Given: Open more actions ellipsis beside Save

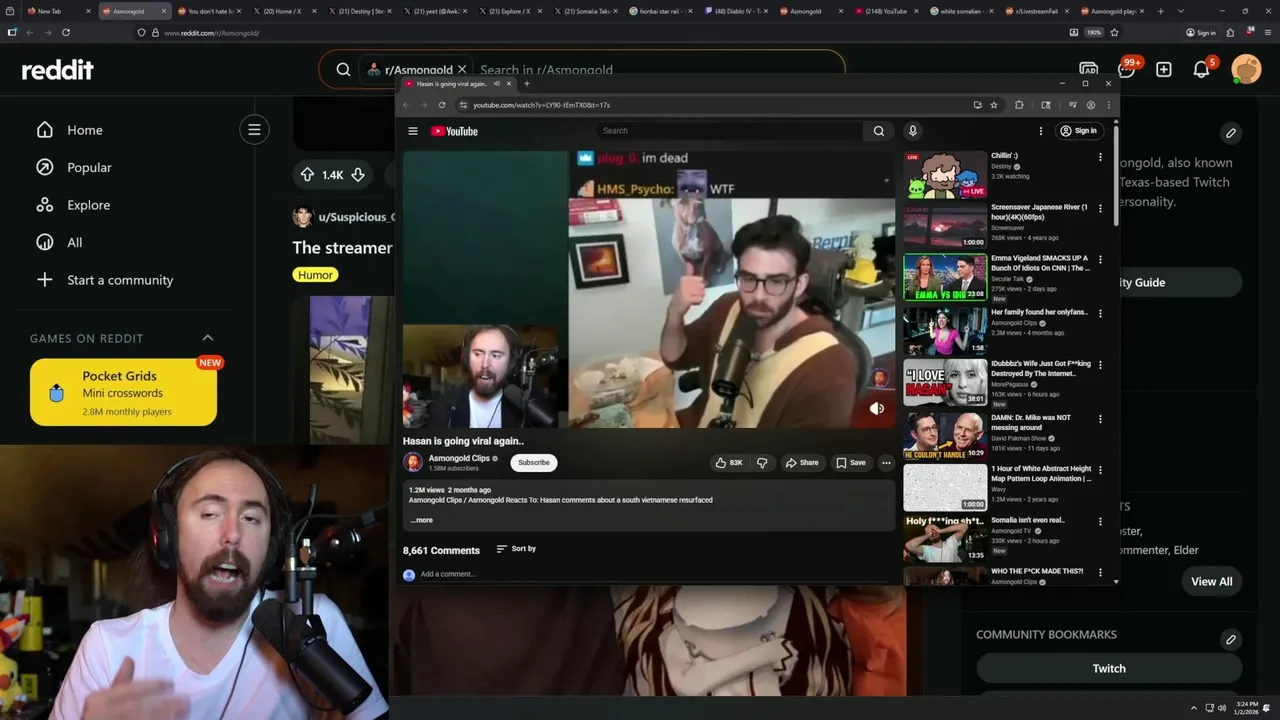Looking at the screenshot, I should coord(886,463).
